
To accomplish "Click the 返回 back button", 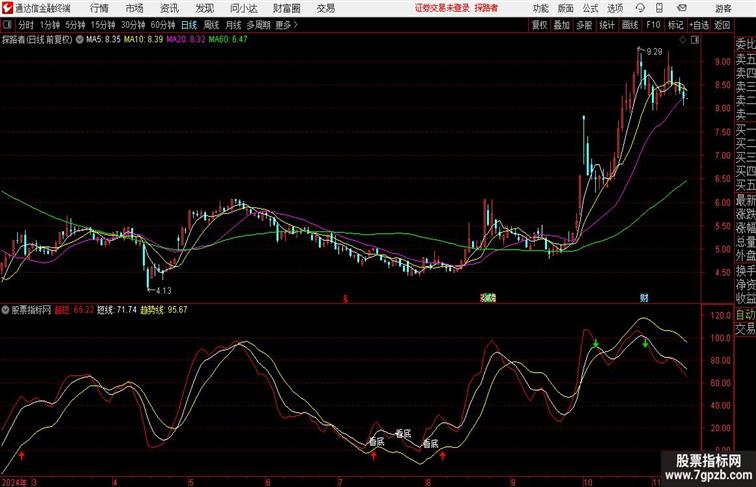I will tap(722, 25).
